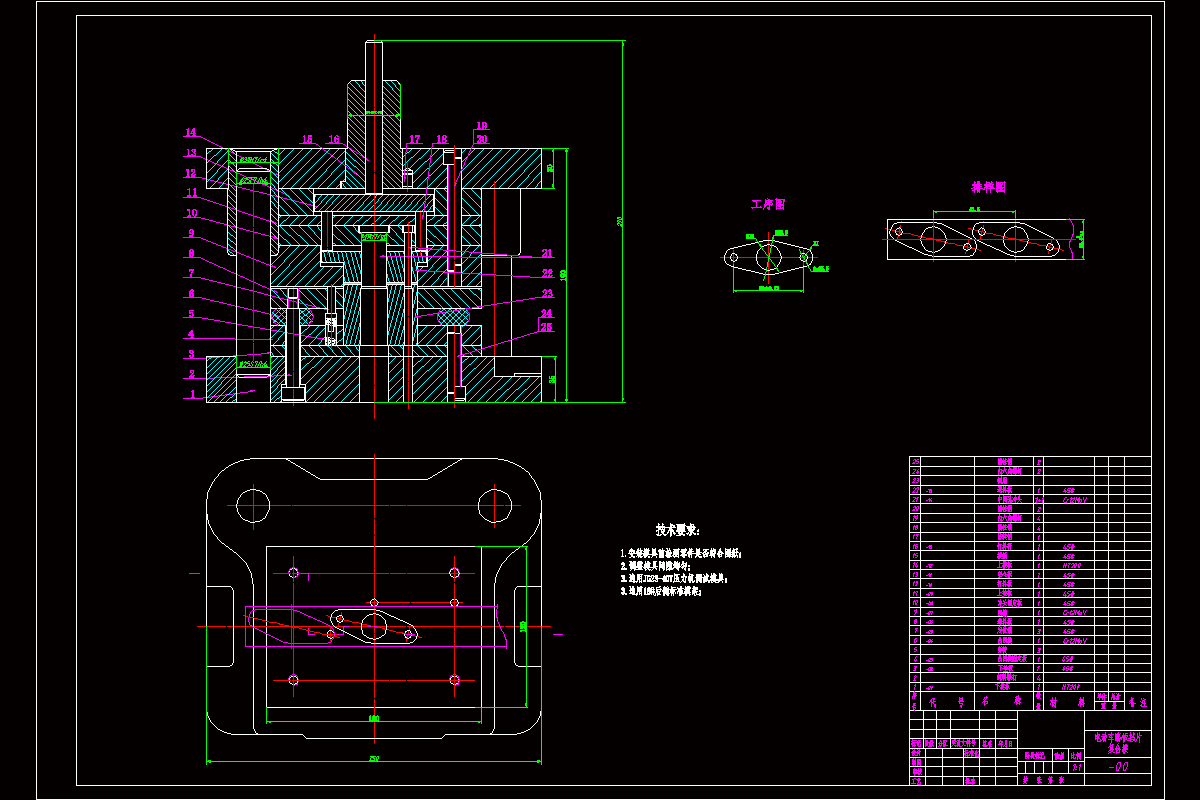Click part callout number 17 above section view

(x=415, y=140)
